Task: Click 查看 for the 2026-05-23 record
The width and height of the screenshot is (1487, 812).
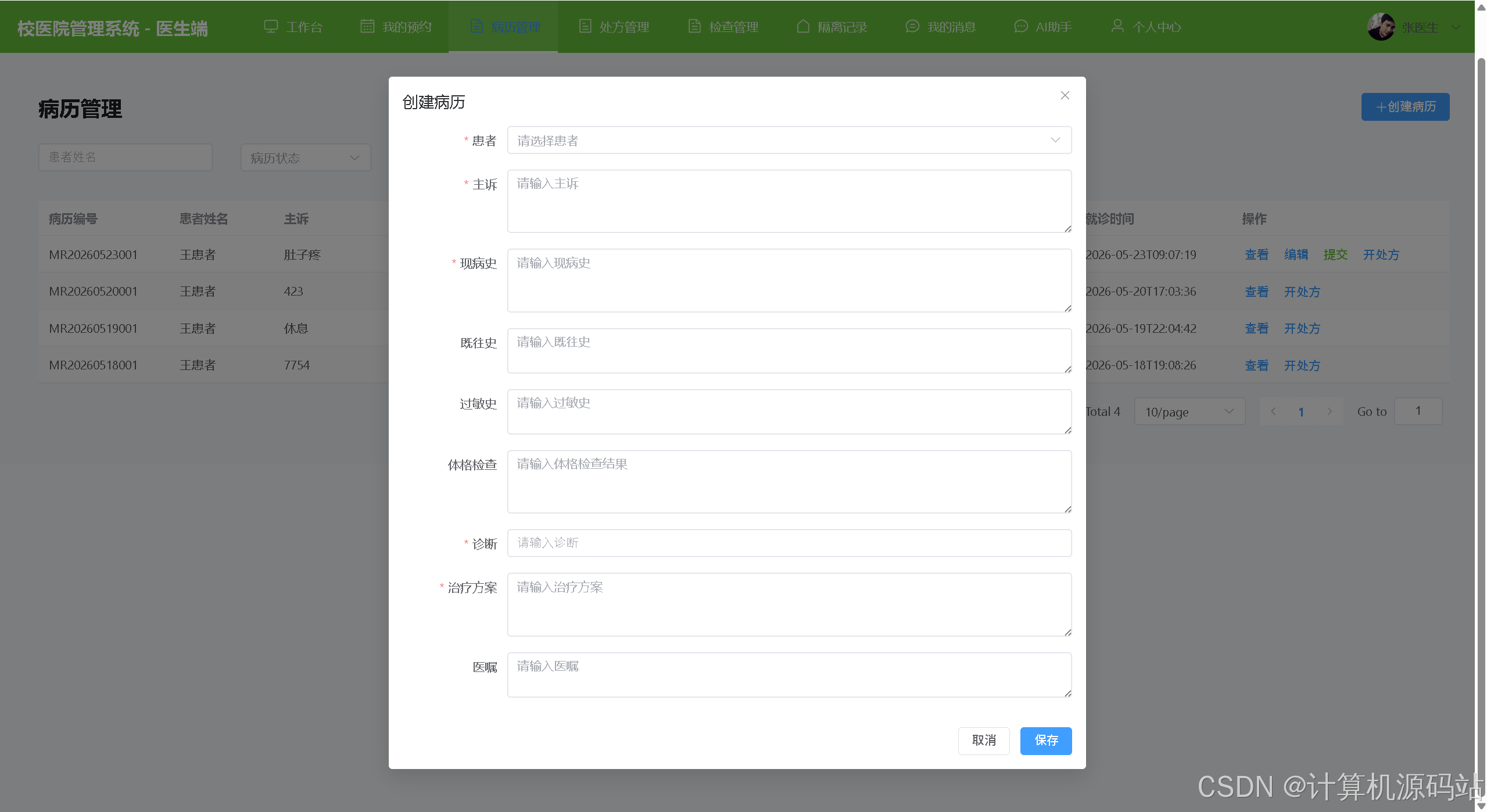Action: pyautogui.click(x=1256, y=254)
